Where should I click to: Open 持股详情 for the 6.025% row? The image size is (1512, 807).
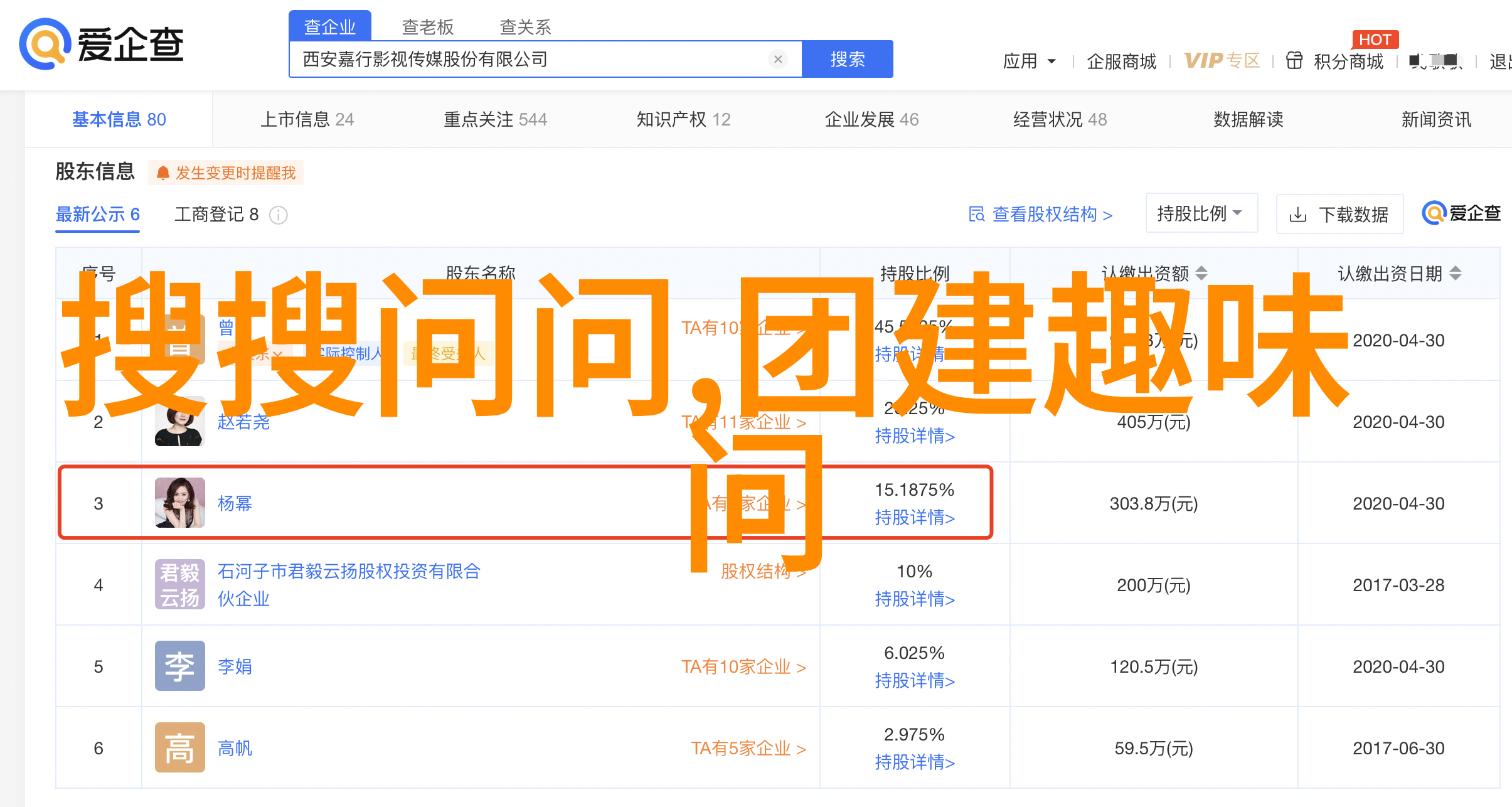(915, 681)
